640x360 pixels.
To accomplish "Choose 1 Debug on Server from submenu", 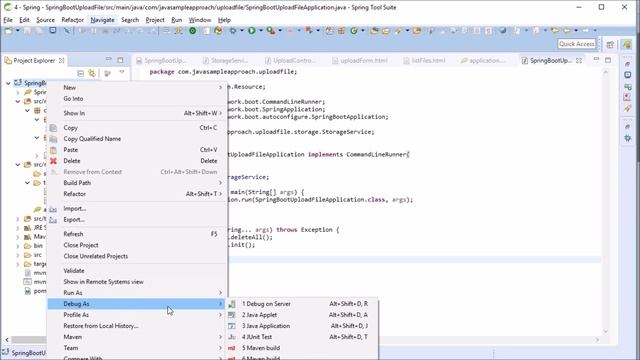I will tap(302, 304).
